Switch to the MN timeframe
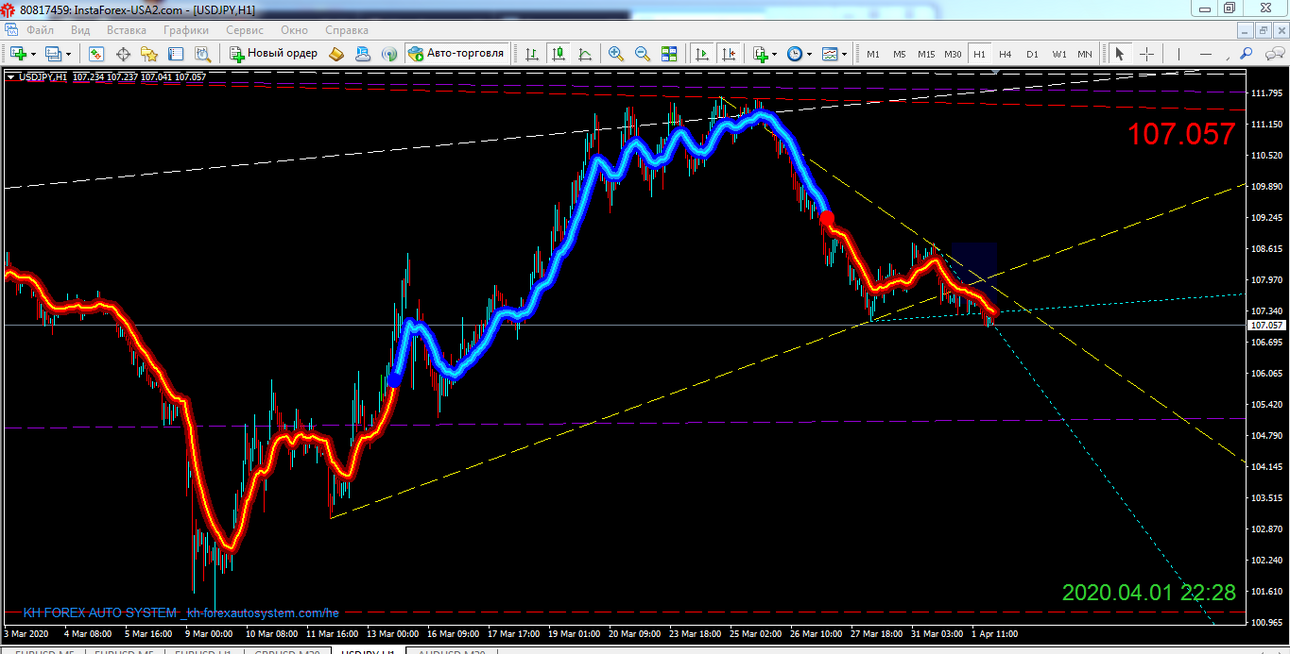1290x654 pixels. [x=1085, y=53]
